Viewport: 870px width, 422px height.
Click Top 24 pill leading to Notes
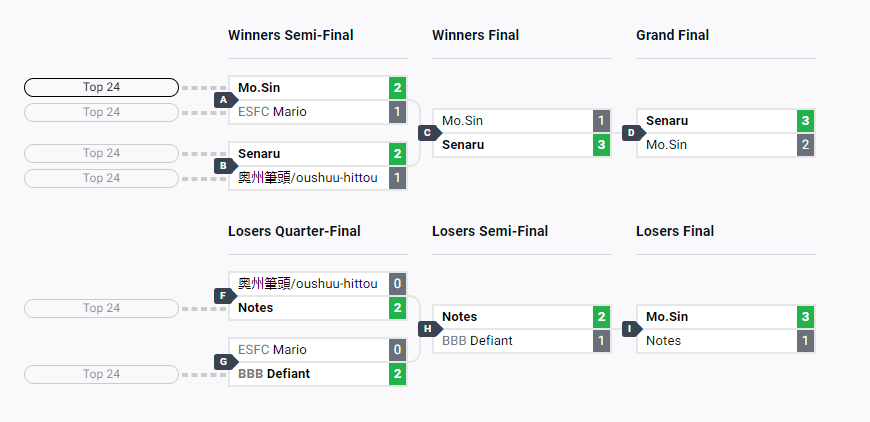[x=101, y=308]
